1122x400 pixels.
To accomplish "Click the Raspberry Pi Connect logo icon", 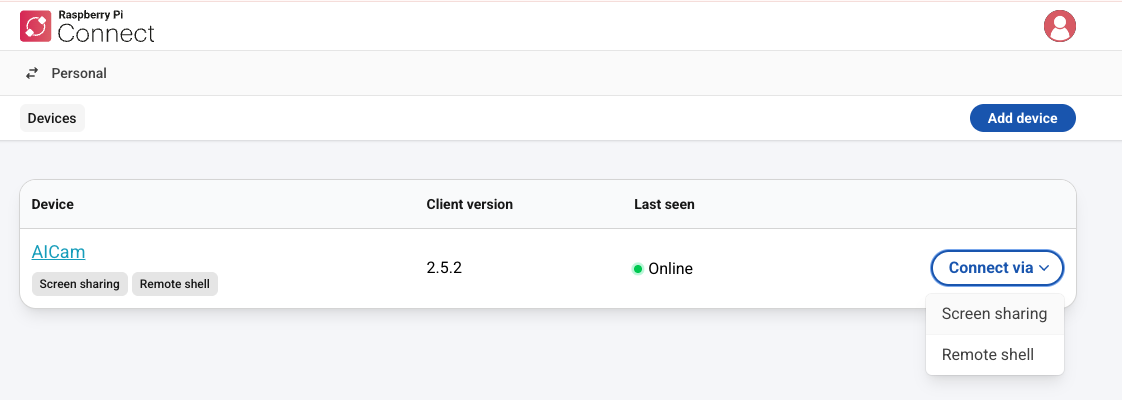I will [36, 26].
